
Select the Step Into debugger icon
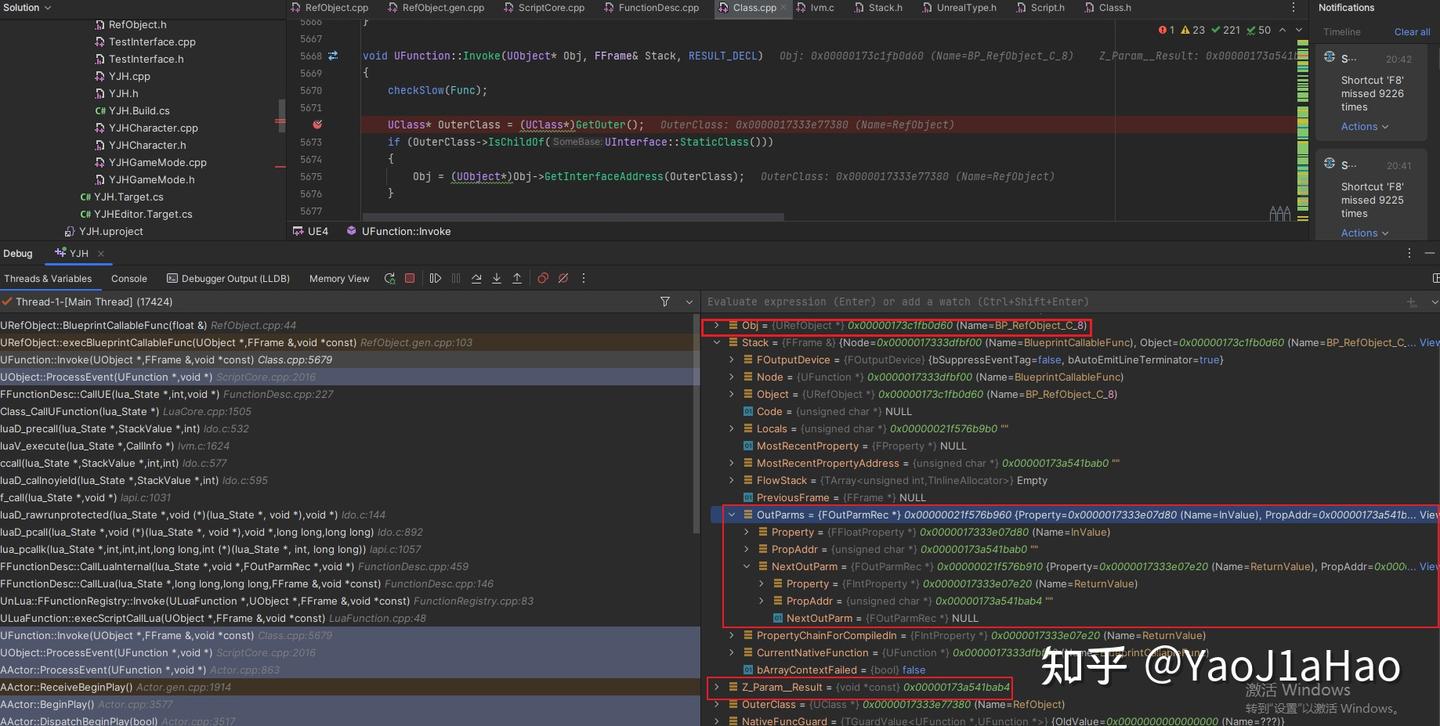point(496,279)
